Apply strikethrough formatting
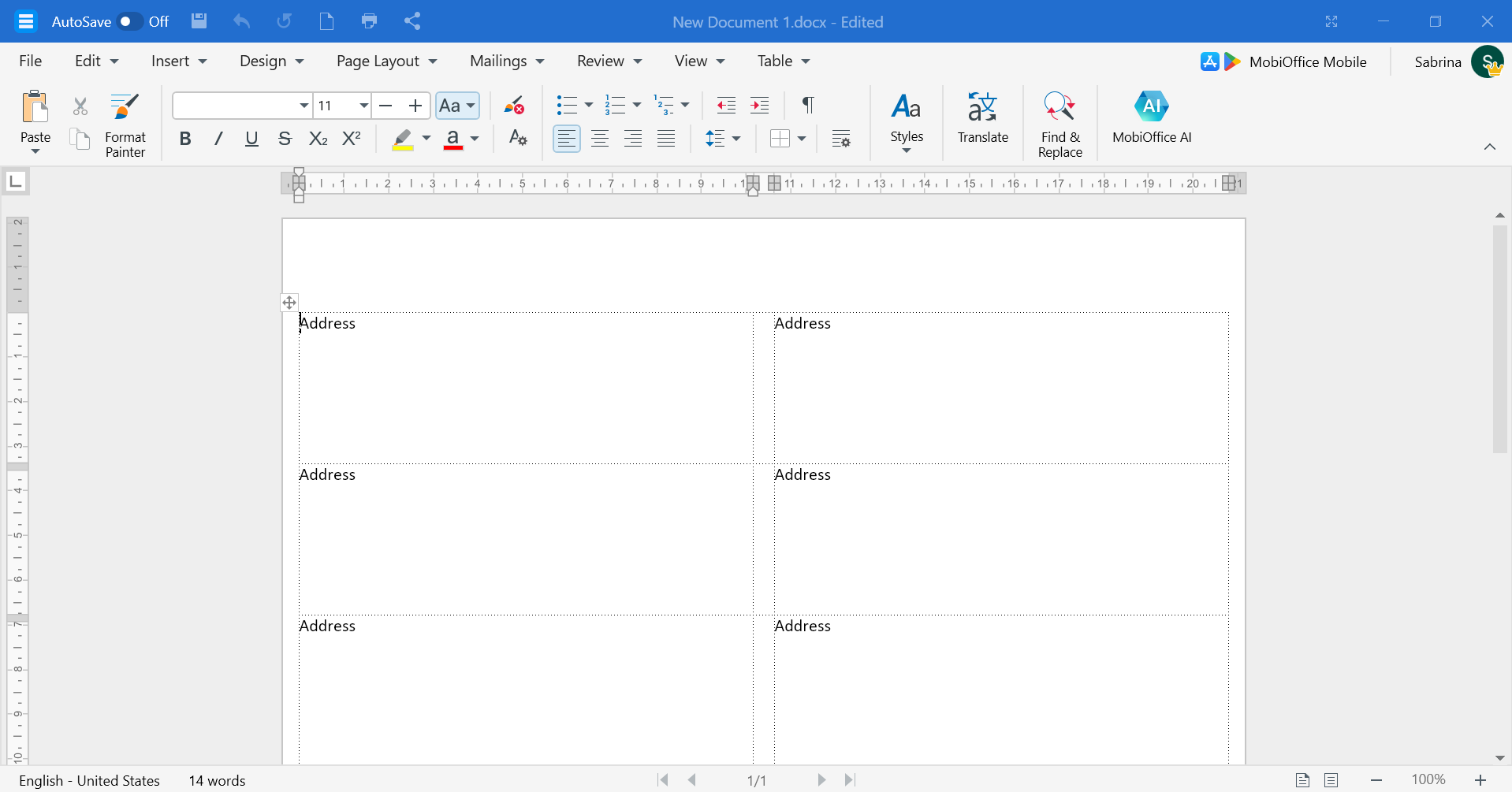1512x792 pixels. 285,139
